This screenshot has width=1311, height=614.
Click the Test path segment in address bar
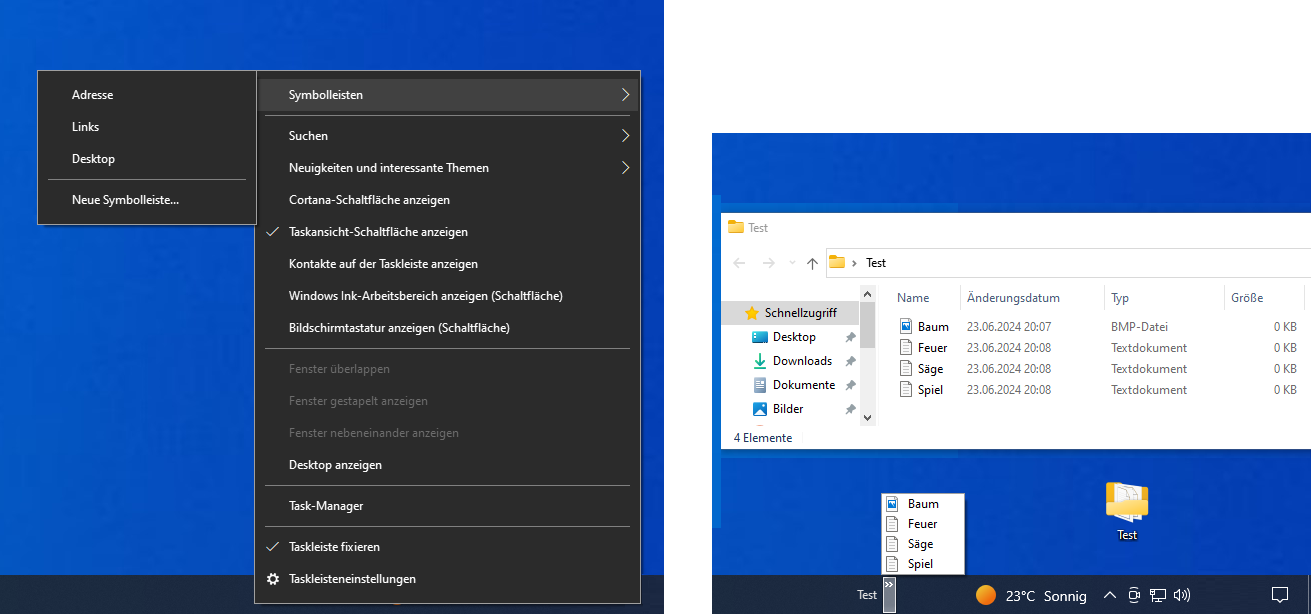[876, 263]
